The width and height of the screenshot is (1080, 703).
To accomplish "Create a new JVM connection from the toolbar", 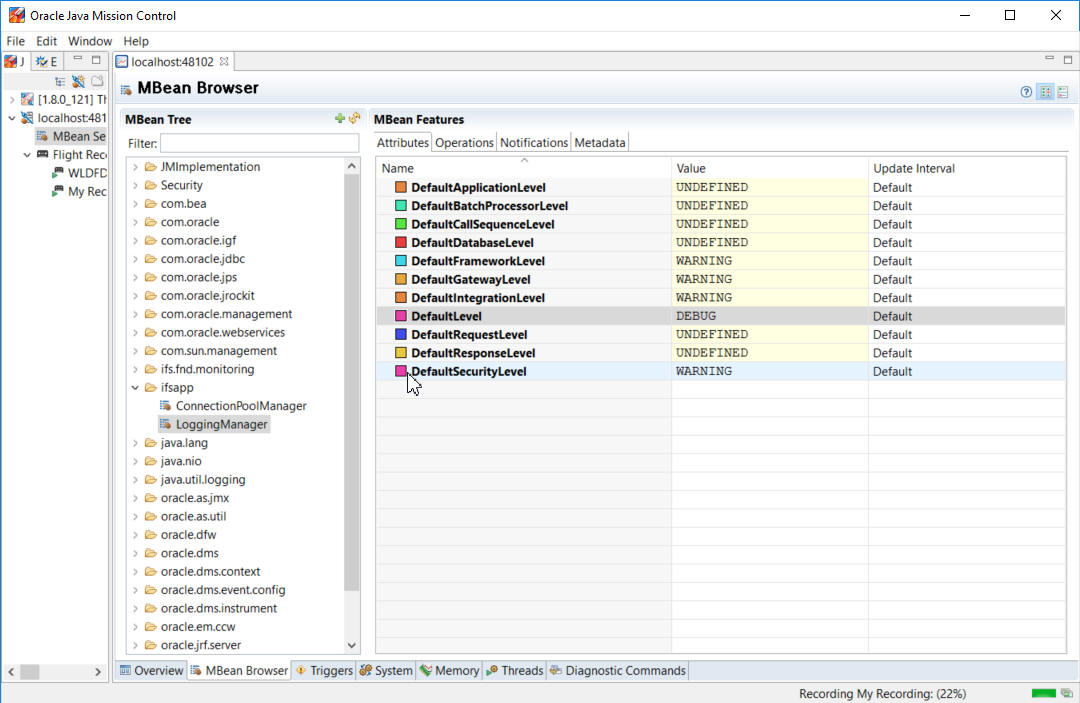I will click(79, 81).
